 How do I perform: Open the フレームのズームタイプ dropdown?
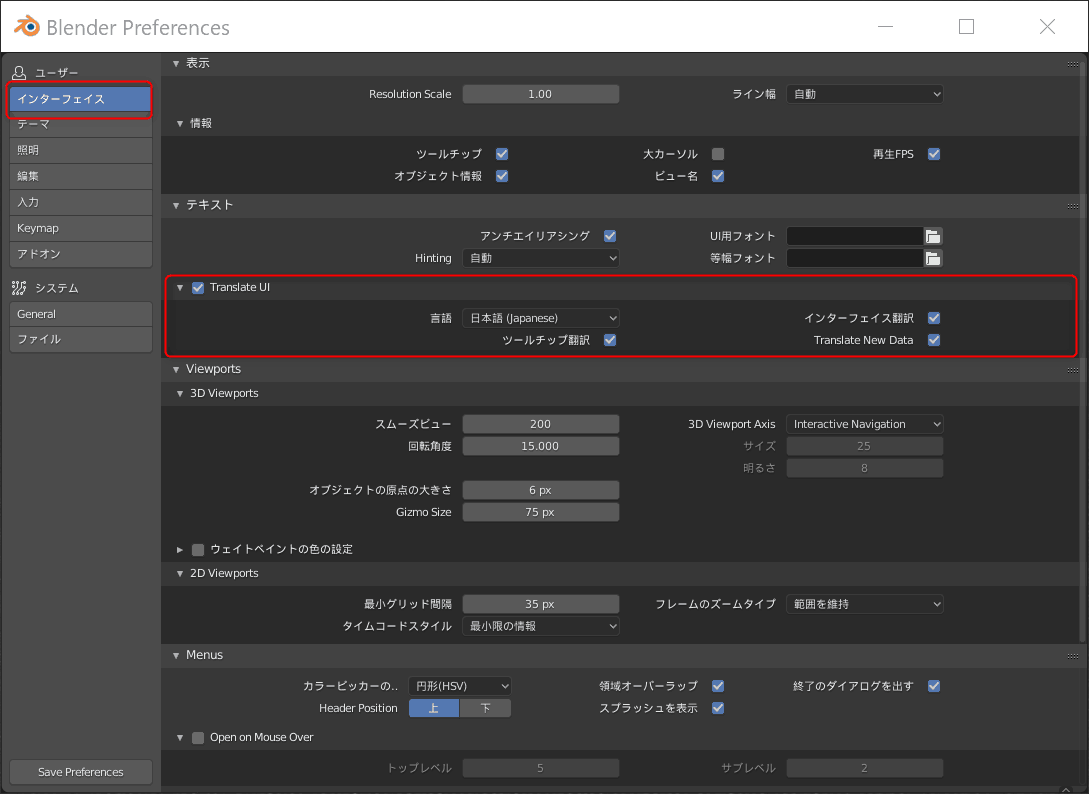(865, 604)
